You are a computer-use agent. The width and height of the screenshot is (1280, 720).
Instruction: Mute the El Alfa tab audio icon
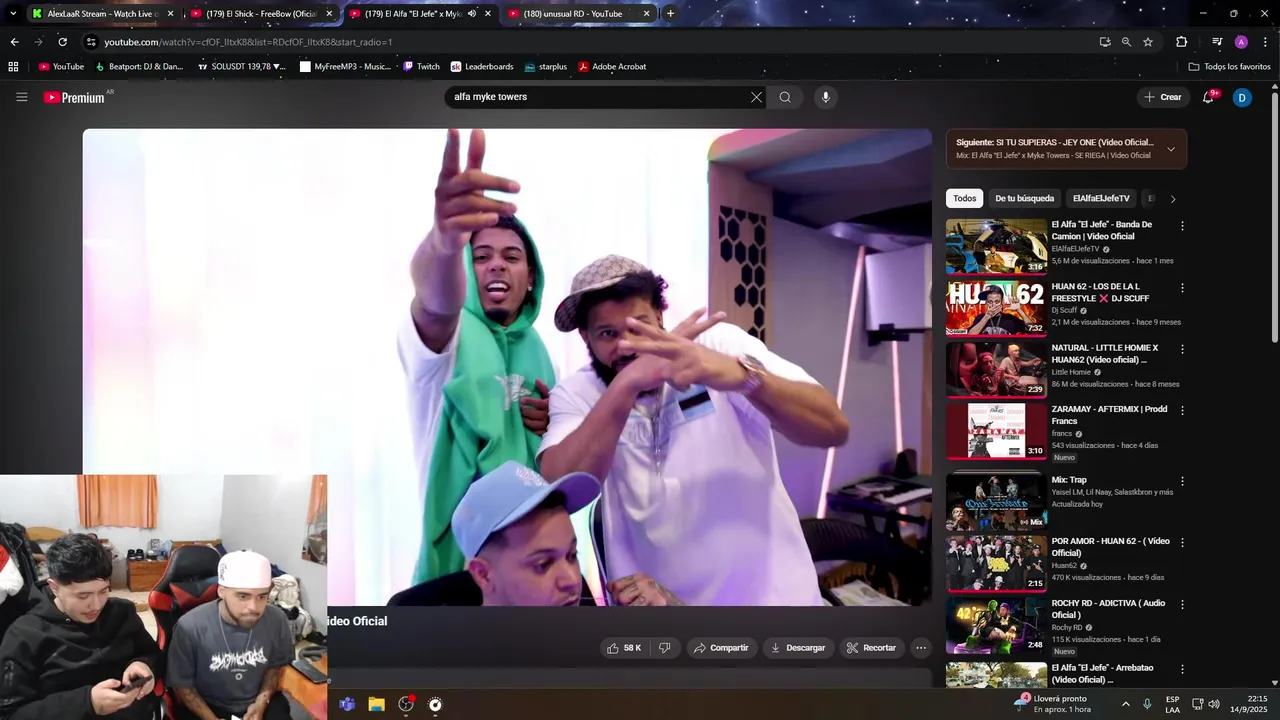472,14
